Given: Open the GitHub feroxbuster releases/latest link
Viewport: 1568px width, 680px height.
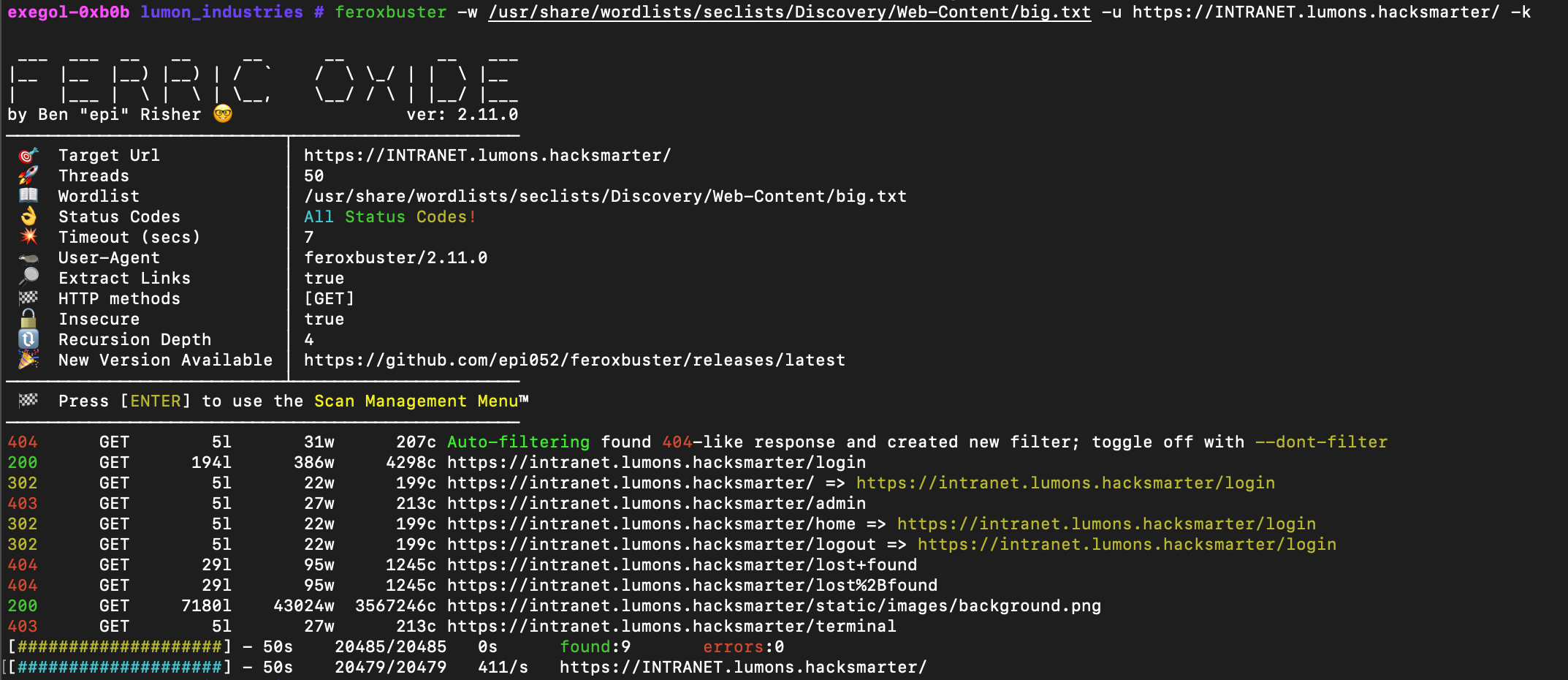Looking at the screenshot, I should click(574, 360).
